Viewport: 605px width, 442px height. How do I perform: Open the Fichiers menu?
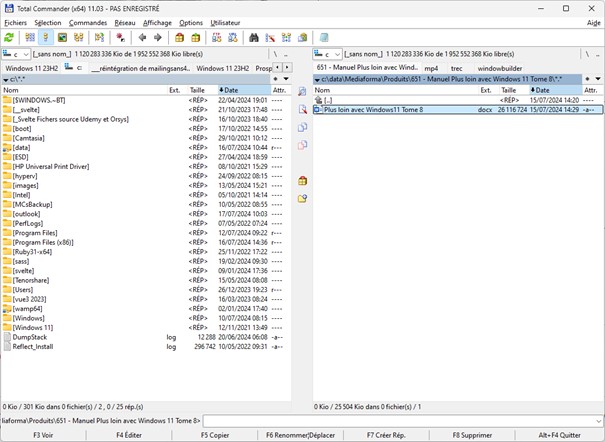point(15,22)
